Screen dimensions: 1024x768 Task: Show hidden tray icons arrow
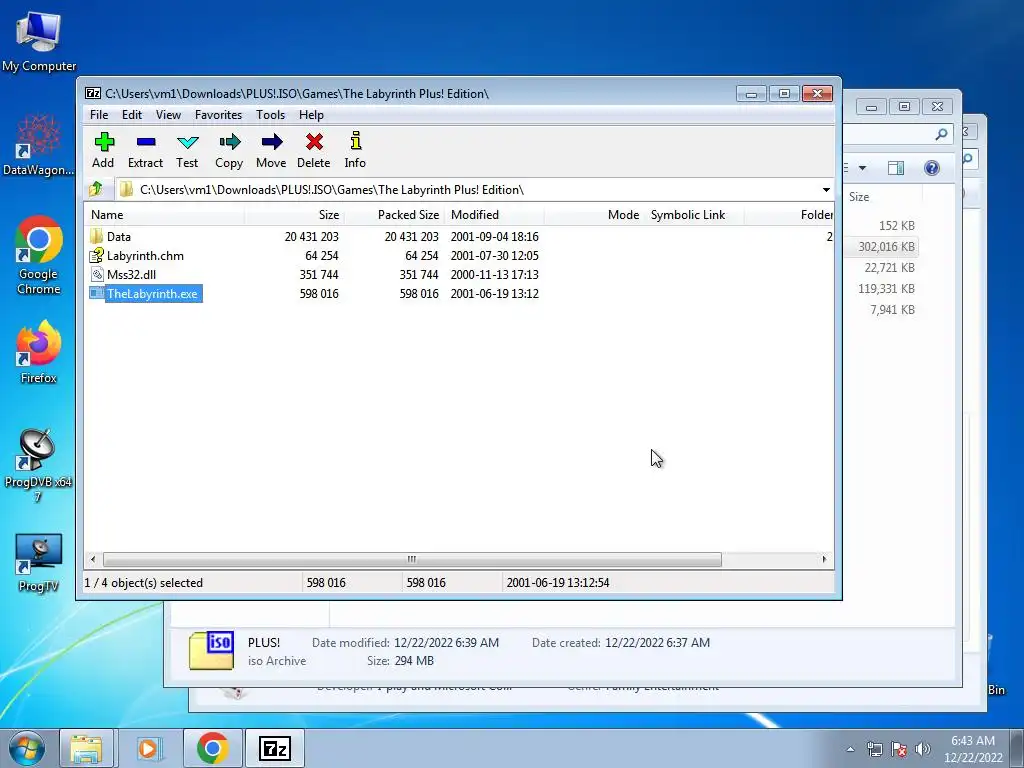850,750
